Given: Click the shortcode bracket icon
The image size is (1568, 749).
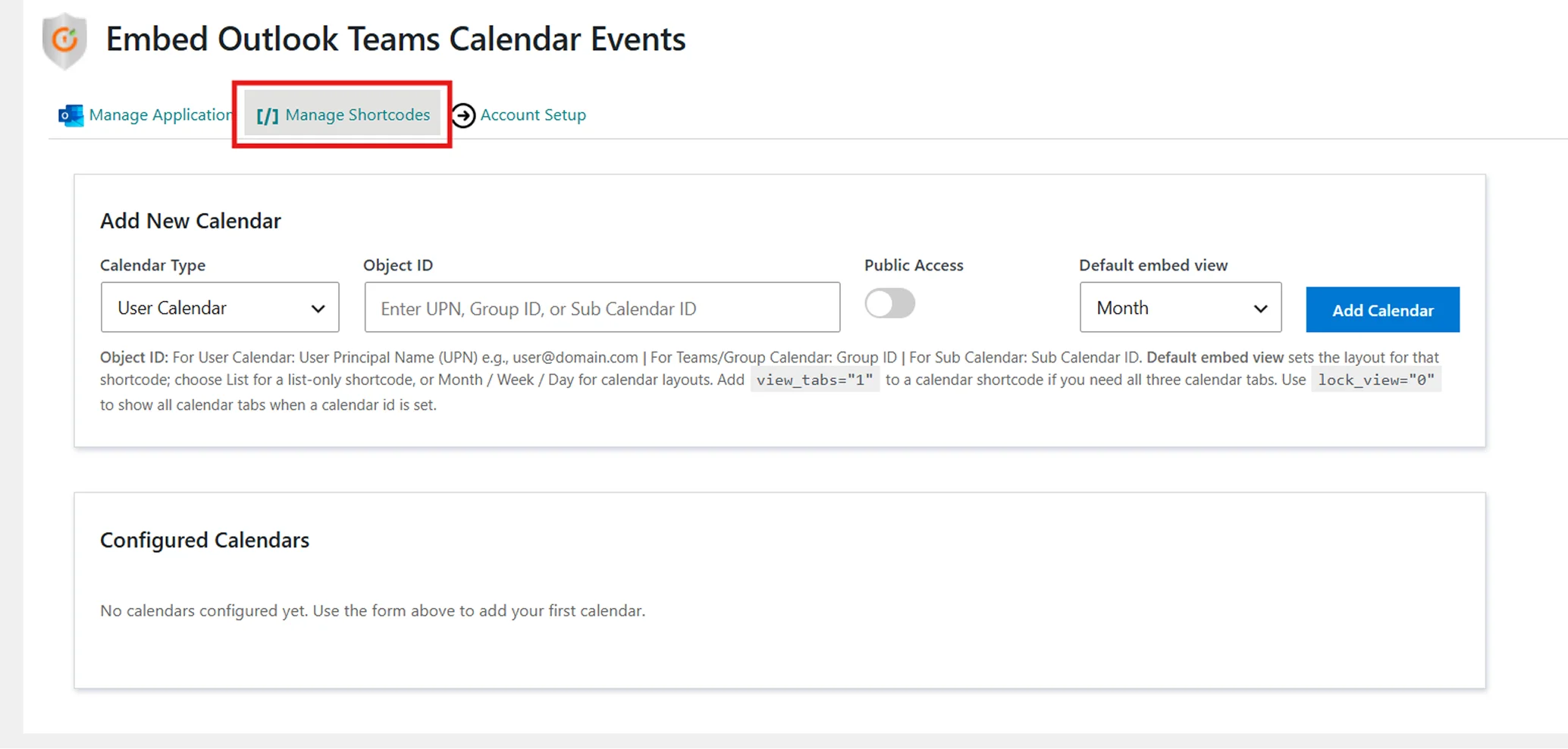Looking at the screenshot, I should [267, 115].
